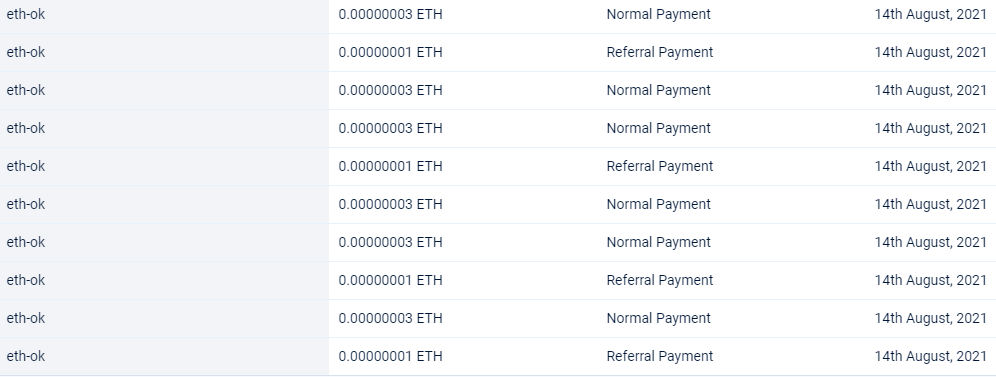Select the last Referral Payment label
The width and height of the screenshot is (996, 377).
click(659, 356)
